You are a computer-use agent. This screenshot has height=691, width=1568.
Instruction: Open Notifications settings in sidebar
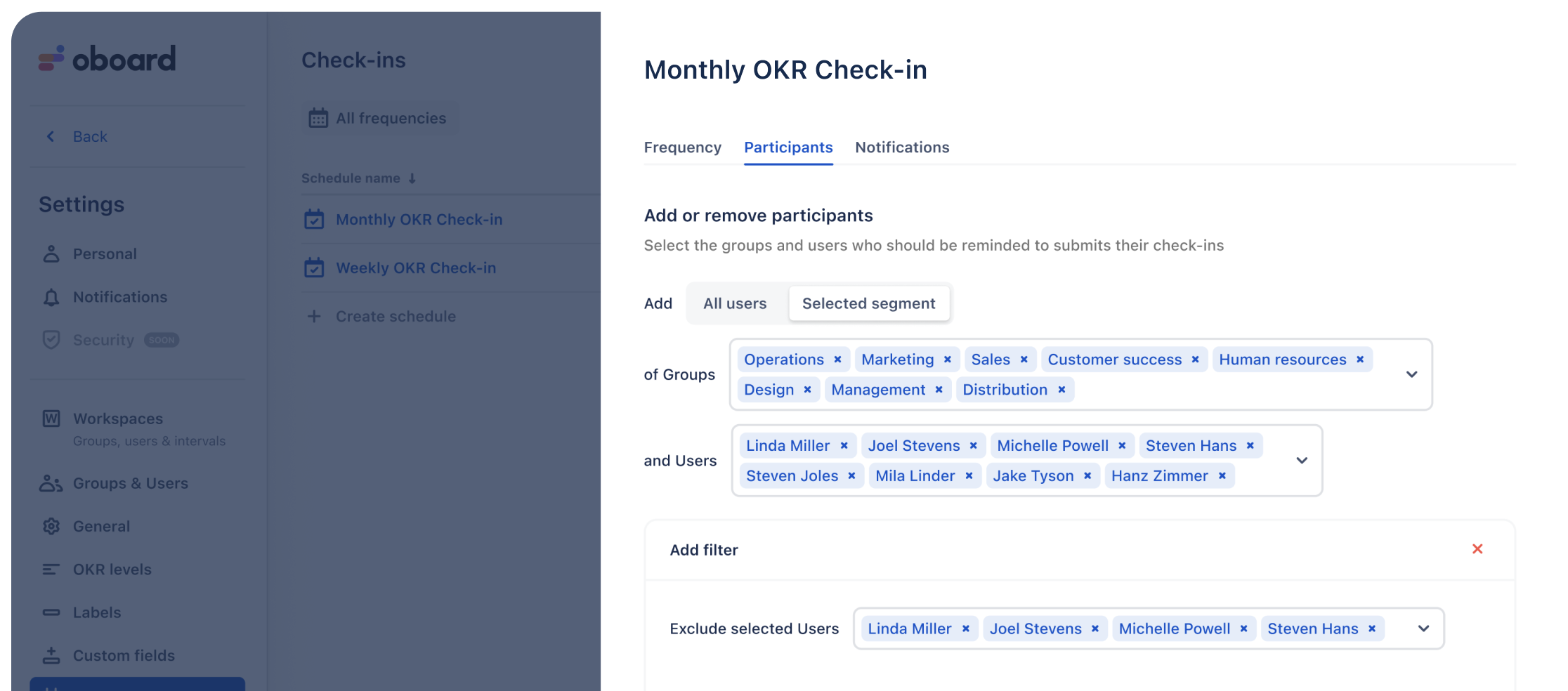tap(120, 297)
